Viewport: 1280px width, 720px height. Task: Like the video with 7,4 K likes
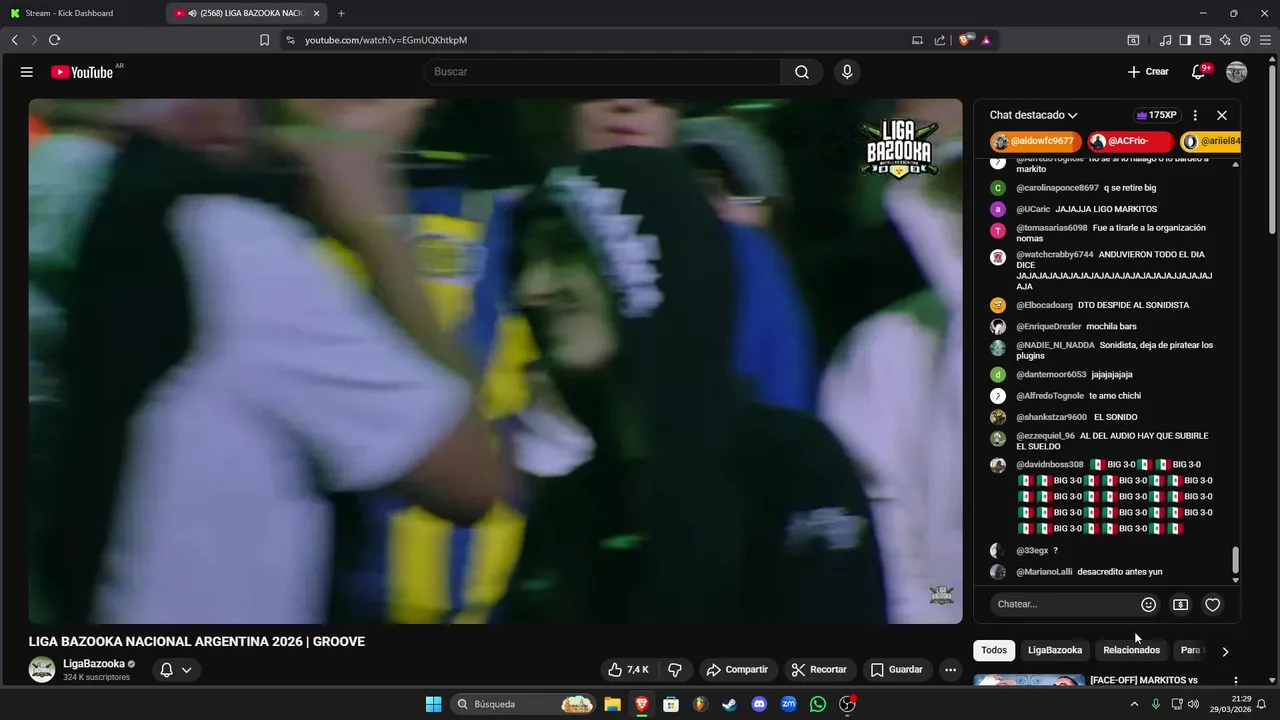(628, 670)
